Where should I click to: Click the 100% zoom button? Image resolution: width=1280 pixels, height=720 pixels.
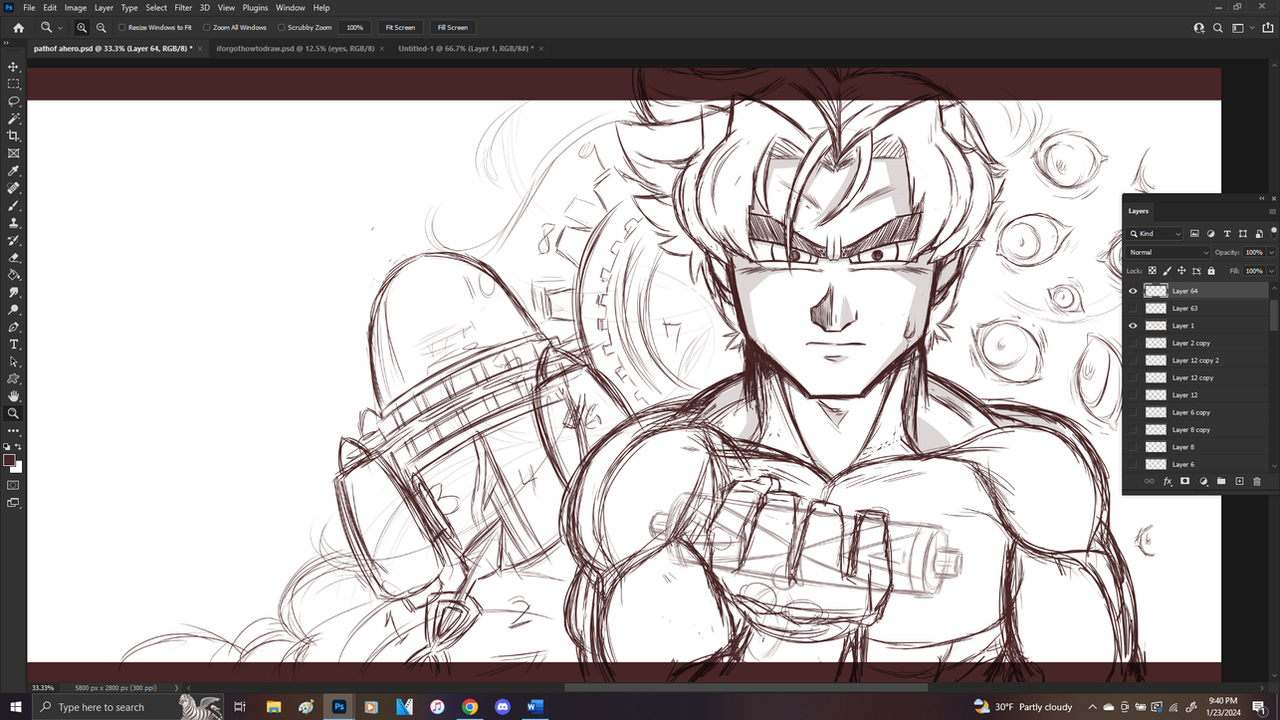(355, 27)
